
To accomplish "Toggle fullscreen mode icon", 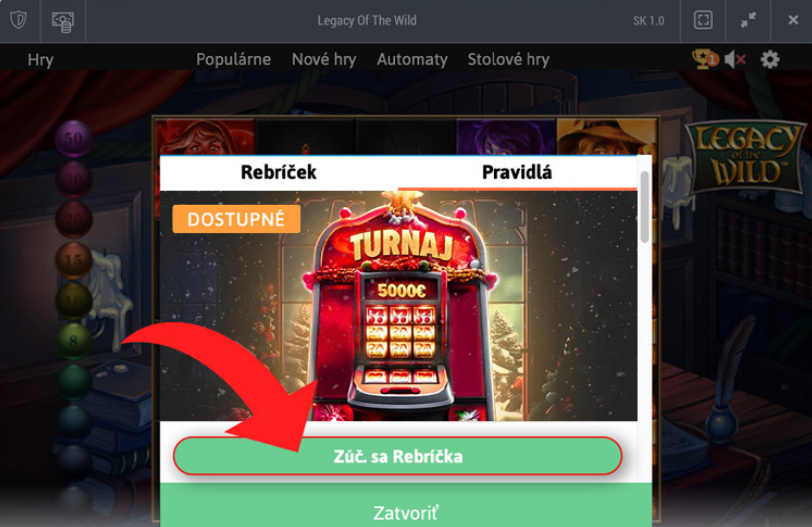I will coord(703,20).
